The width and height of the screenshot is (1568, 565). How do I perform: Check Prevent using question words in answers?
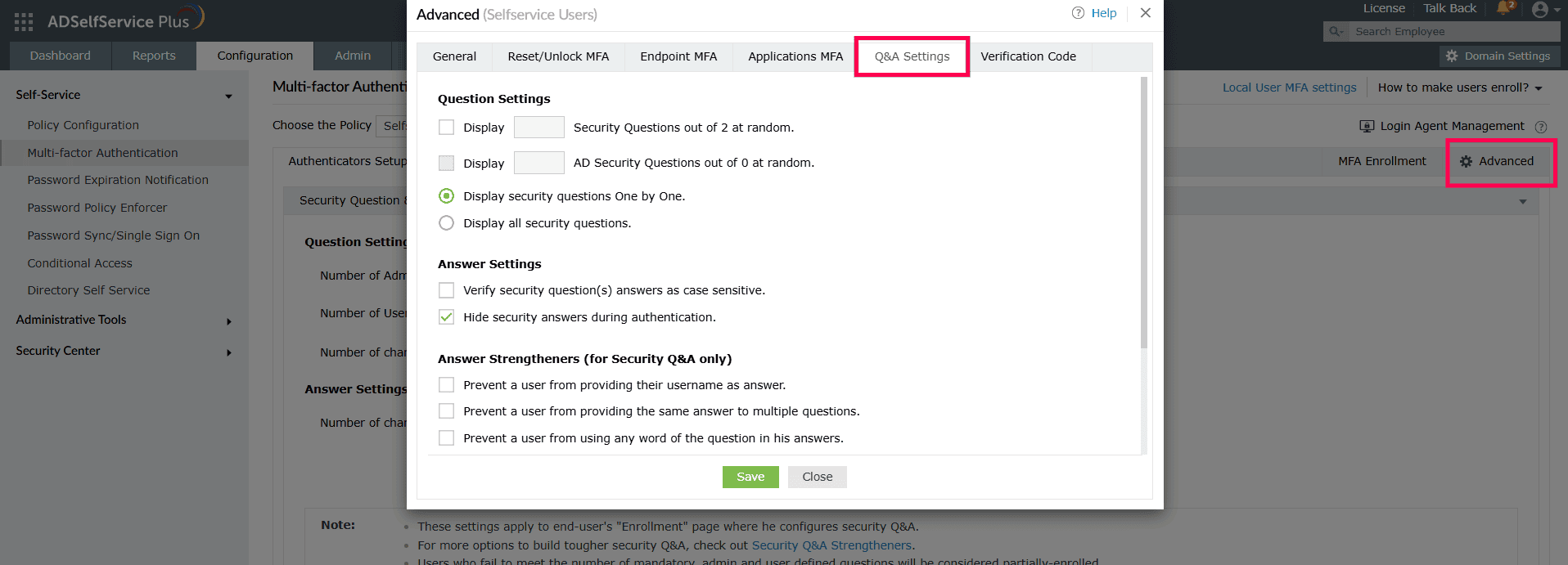(x=446, y=438)
